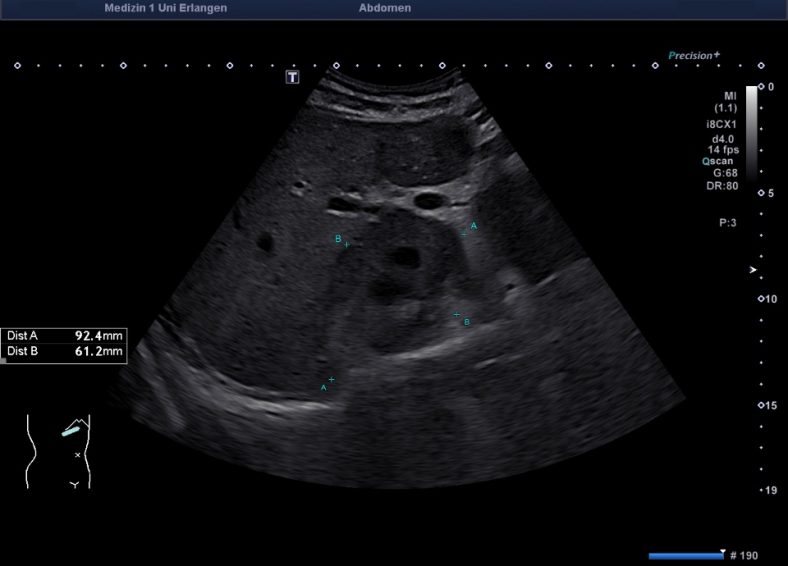Screen dimensions: 788x566
Task: Click the grayscale map bar
Action: [751, 130]
